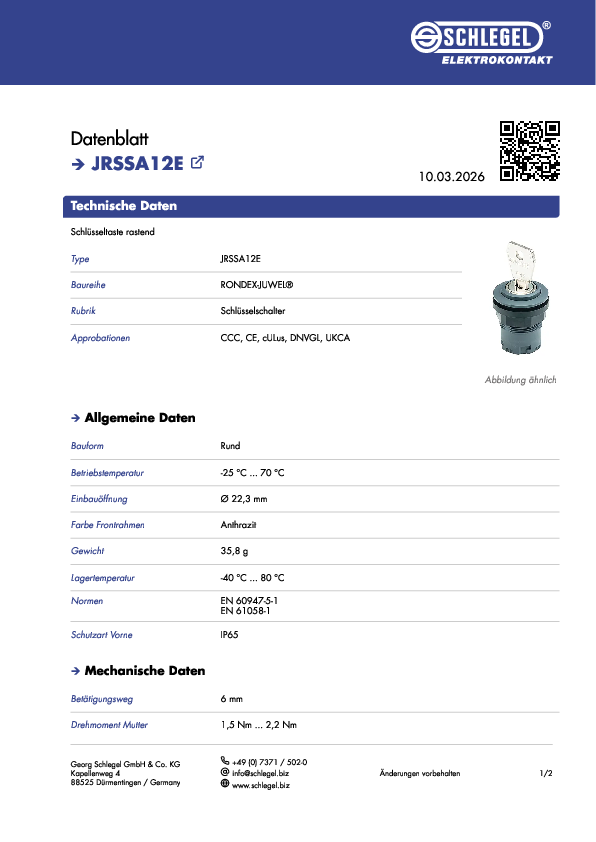The image size is (596, 842).
Task: Click the arrow icon beside Allgemeine Daten
Action: click(75, 418)
